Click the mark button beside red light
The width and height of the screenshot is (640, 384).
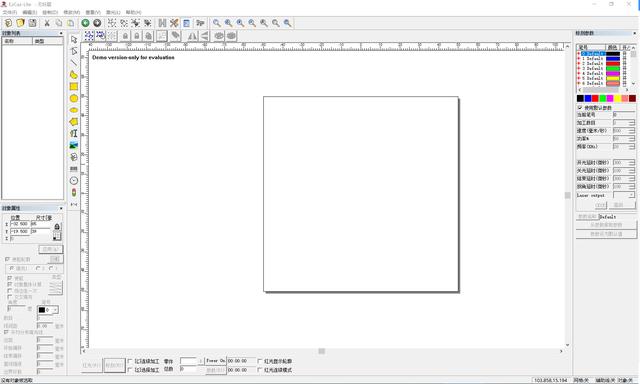click(x=114, y=365)
